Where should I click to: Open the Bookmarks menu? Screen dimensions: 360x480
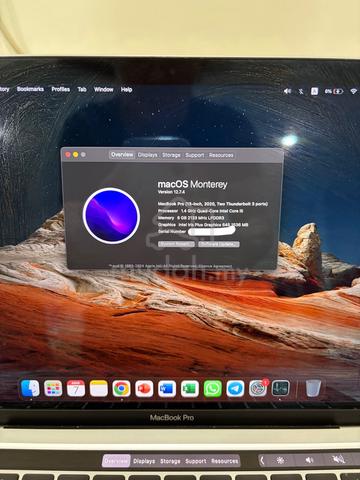[x=30, y=89]
